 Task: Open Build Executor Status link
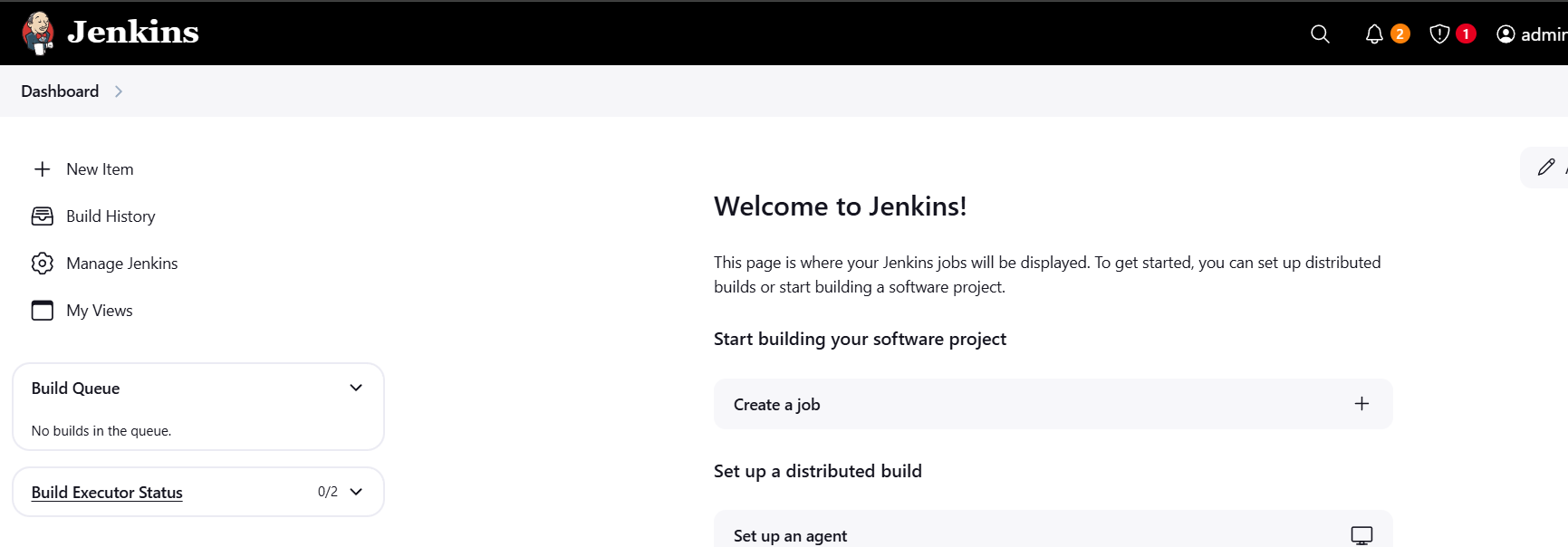click(107, 493)
